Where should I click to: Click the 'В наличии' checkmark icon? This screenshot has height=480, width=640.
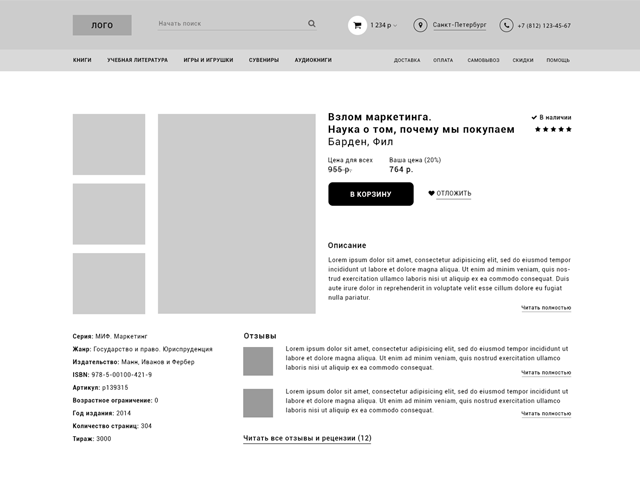(534, 118)
